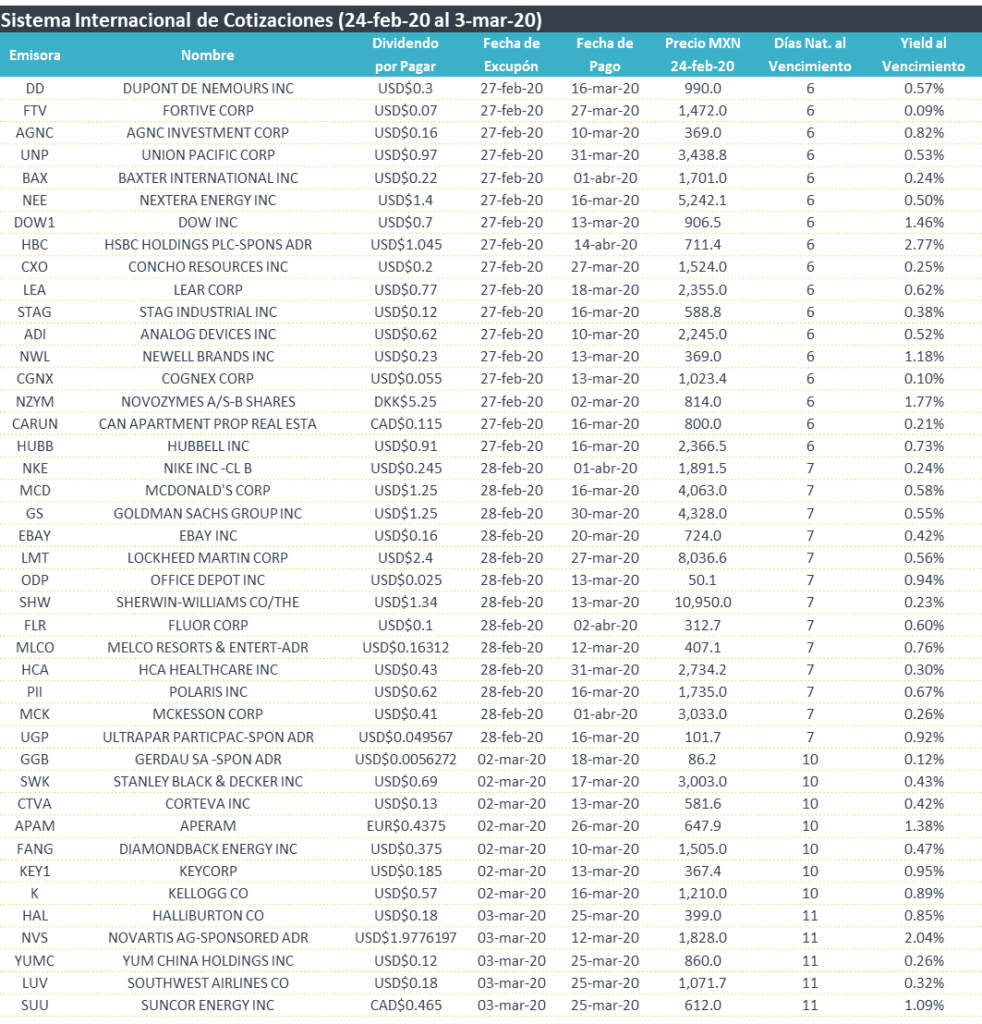The image size is (982, 1024).
Task: Click the 'Yield al Vencimiento' column header
Action: click(x=923, y=55)
